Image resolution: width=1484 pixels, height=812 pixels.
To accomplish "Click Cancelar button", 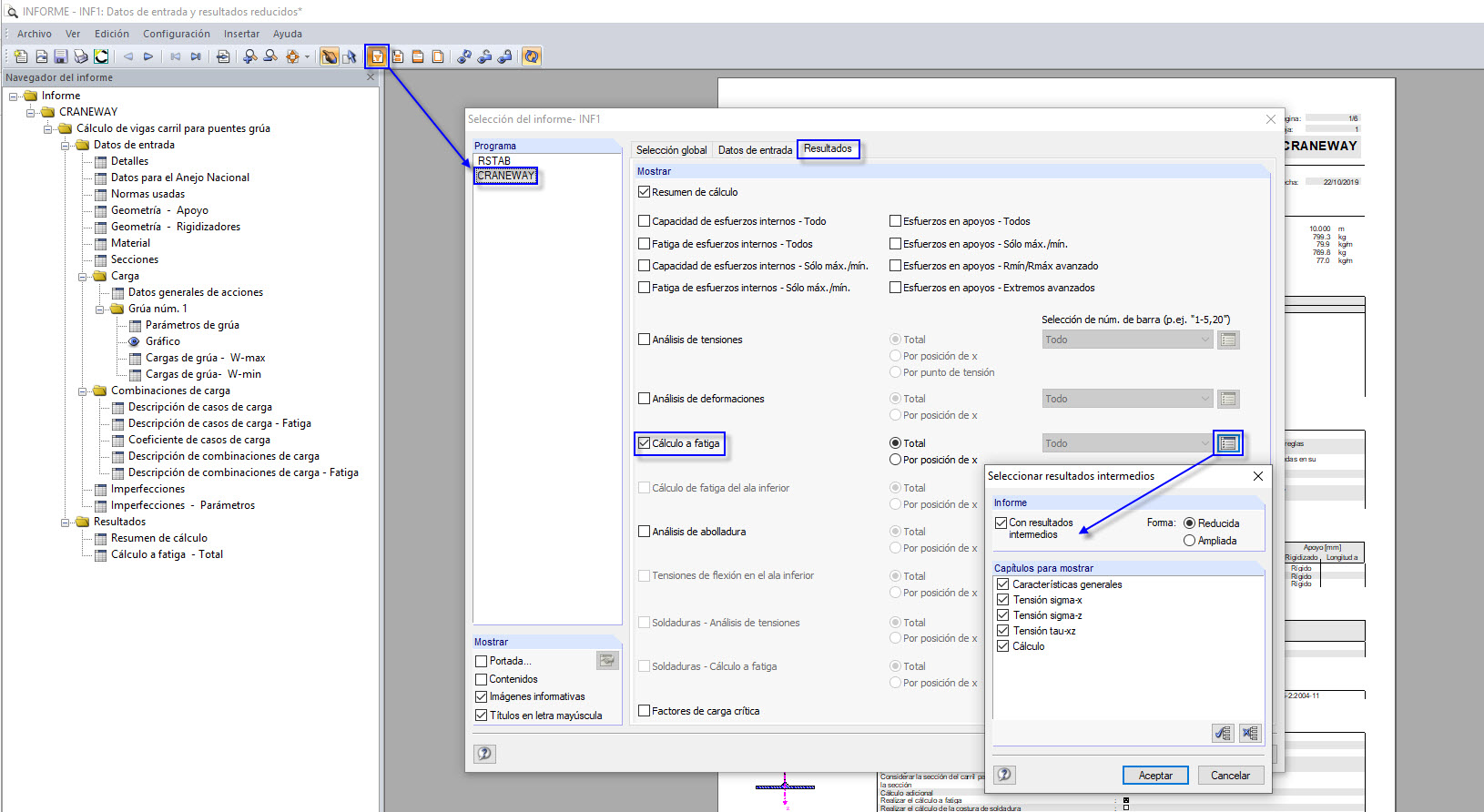I will pyautogui.click(x=1230, y=775).
